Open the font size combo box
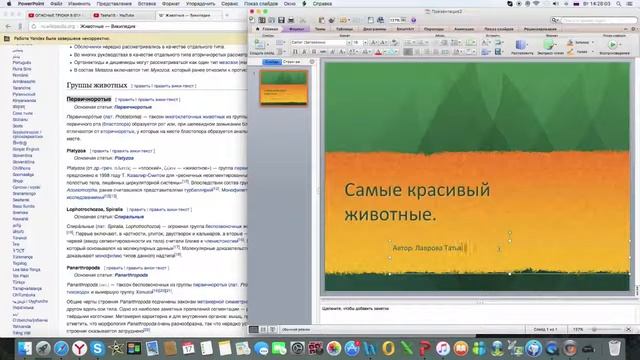Screen dimensions: 640x360 point(360,42)
